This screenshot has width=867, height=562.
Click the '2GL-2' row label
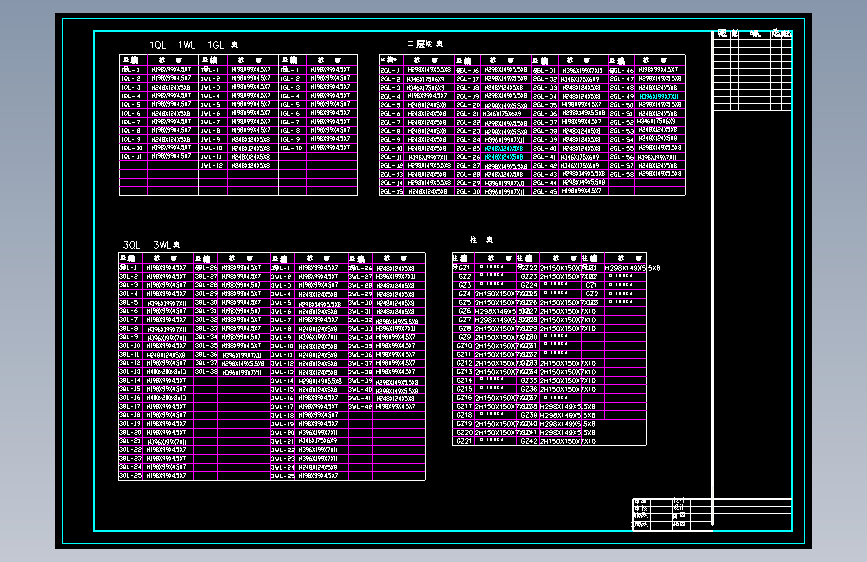tap(390, 79)
